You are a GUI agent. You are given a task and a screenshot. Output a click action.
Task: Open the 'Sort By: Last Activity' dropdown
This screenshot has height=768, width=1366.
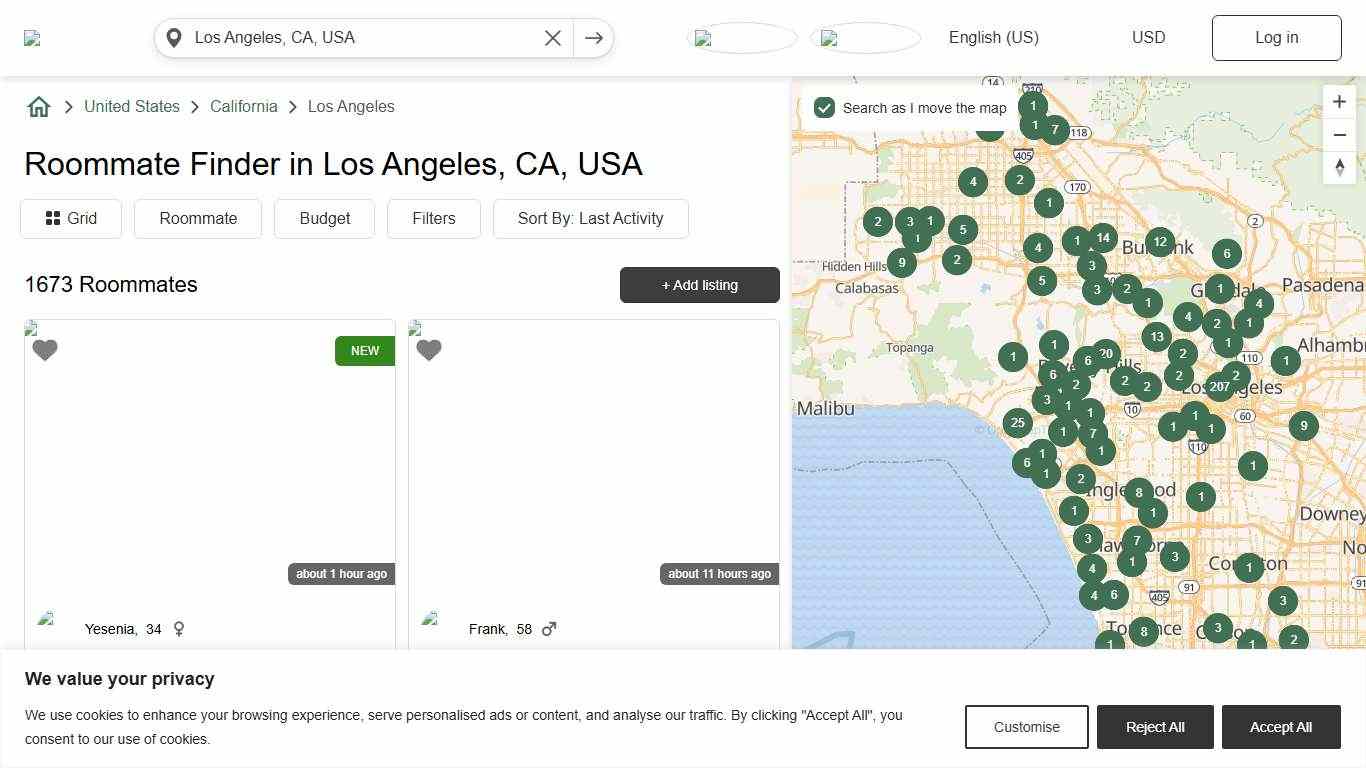coord(590,218)
